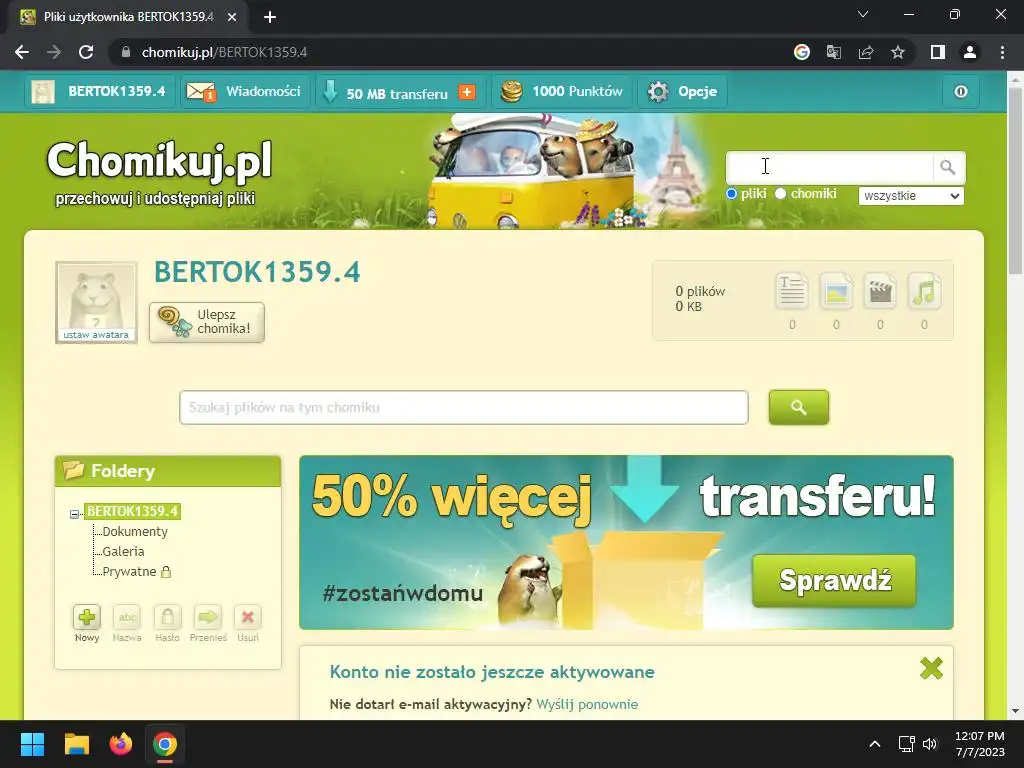
Task: Focus the header search input field
Action: coord(830,168)
